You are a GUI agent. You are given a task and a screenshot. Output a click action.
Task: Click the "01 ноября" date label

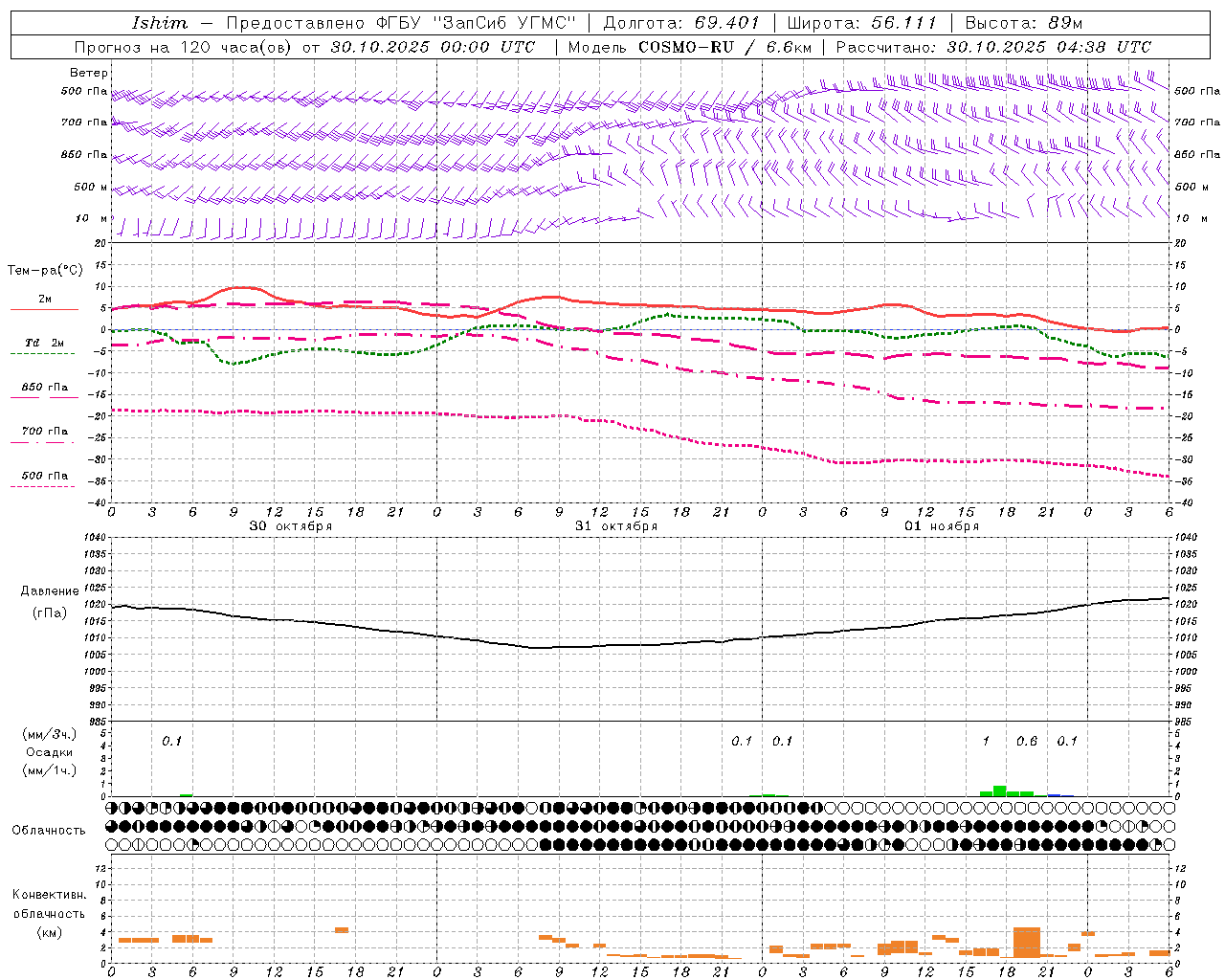942,526
